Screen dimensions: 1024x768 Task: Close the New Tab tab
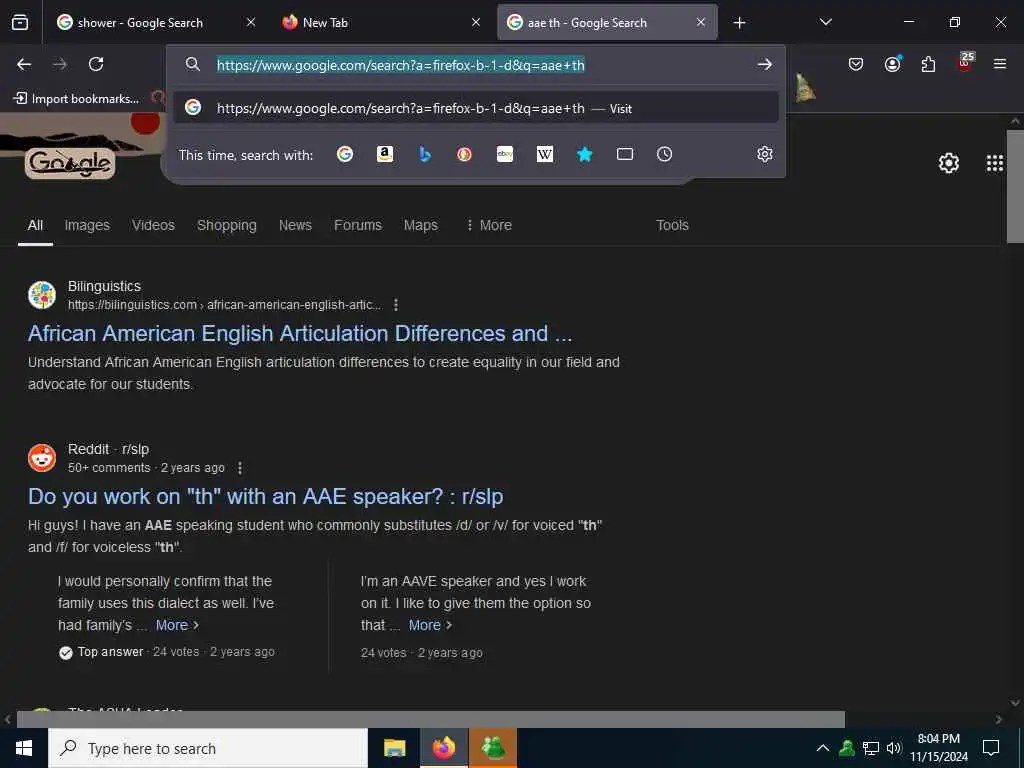point(476,22)
